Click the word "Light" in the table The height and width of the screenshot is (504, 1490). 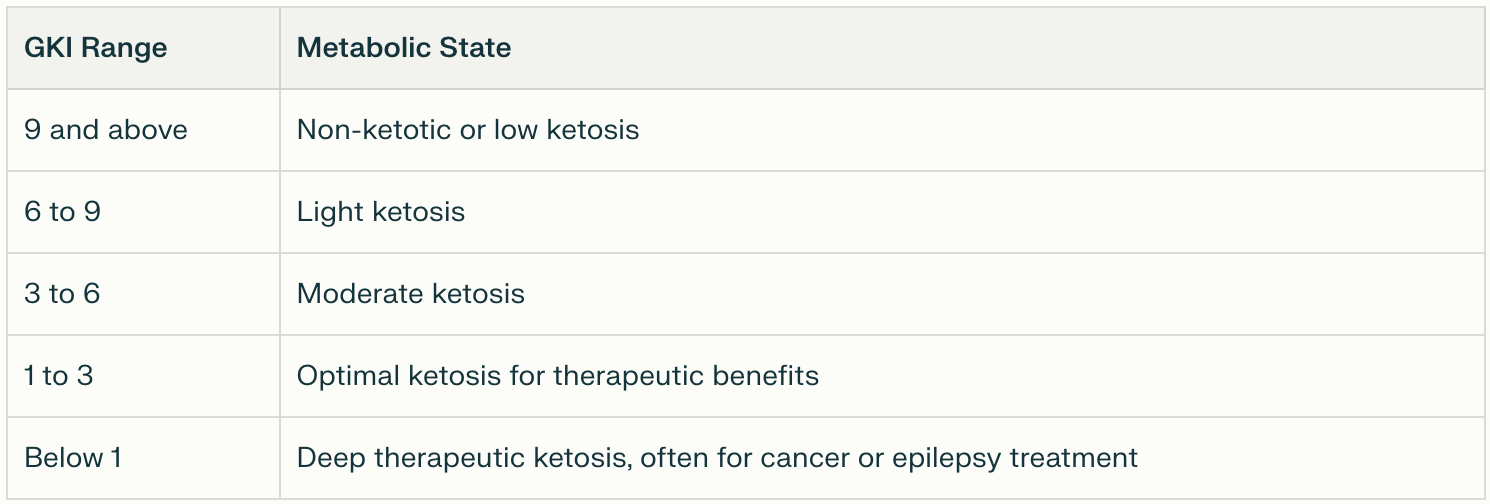[325, 212]
